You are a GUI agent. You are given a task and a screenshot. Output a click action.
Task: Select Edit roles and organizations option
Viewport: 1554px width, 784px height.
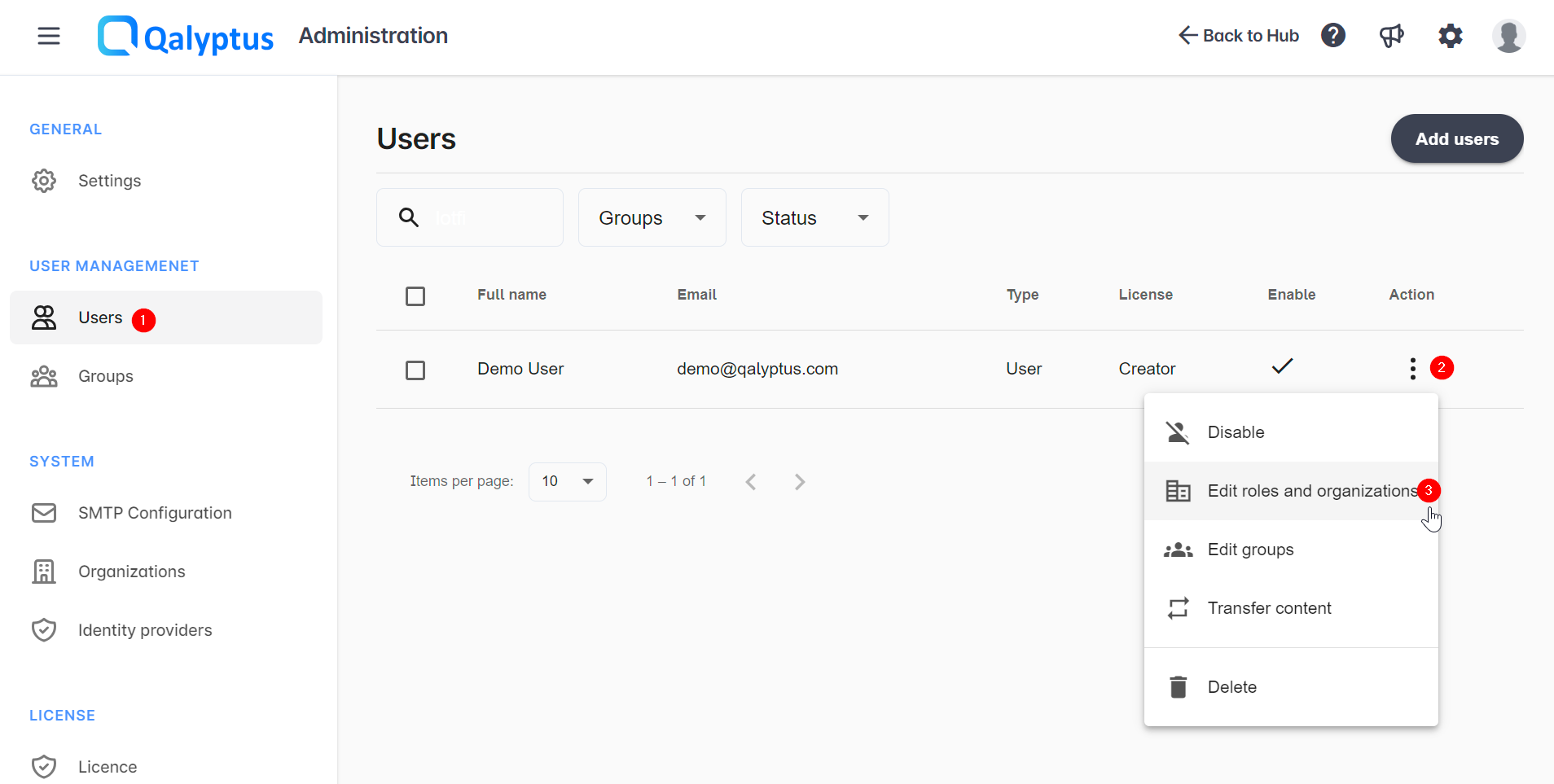pos(1311,491)
